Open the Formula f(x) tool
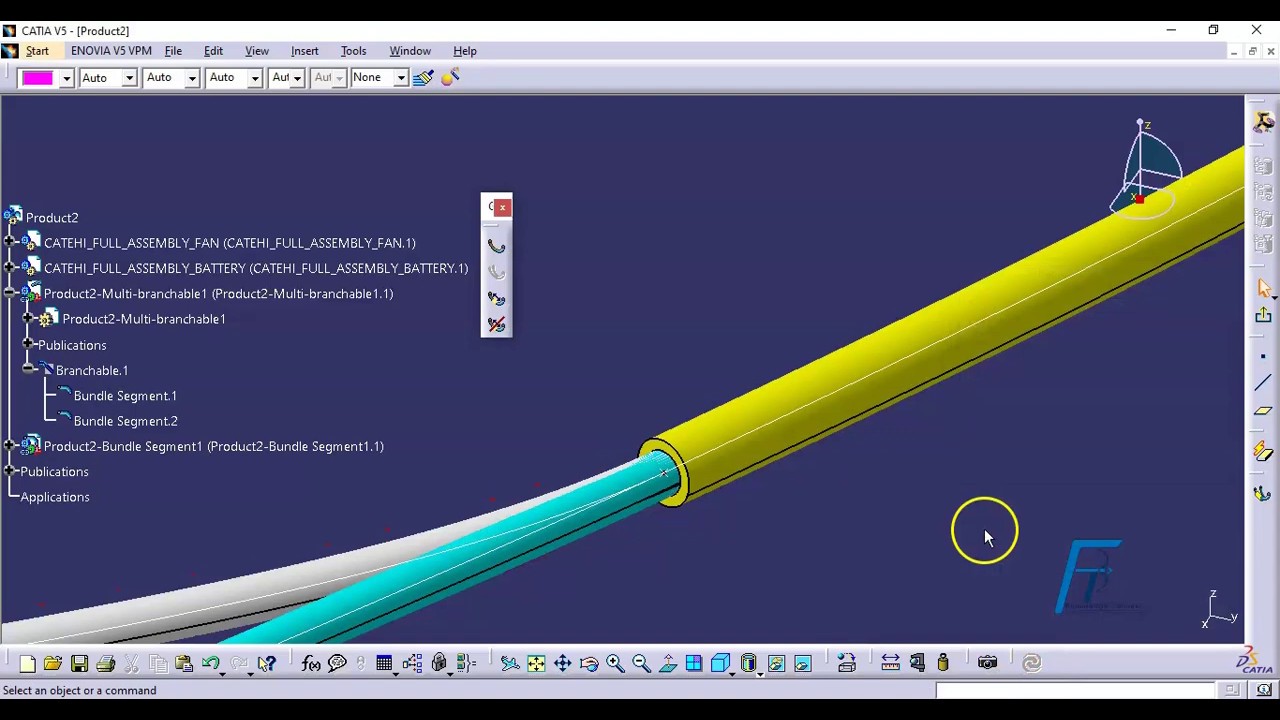The height and width of the screenshot is (720, 1280). click(311, 663)
